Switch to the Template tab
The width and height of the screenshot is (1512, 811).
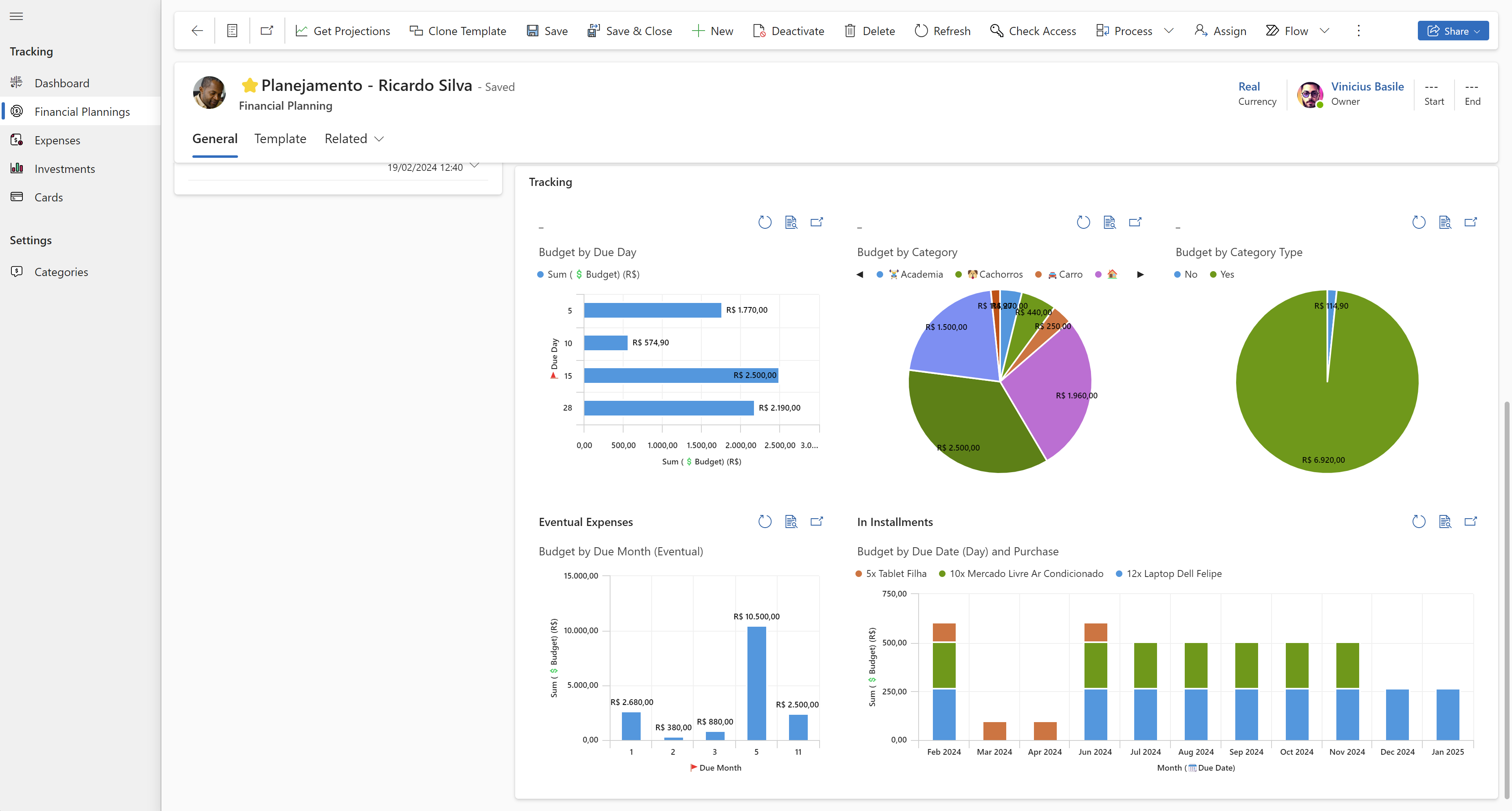click(x=280, y=139)
